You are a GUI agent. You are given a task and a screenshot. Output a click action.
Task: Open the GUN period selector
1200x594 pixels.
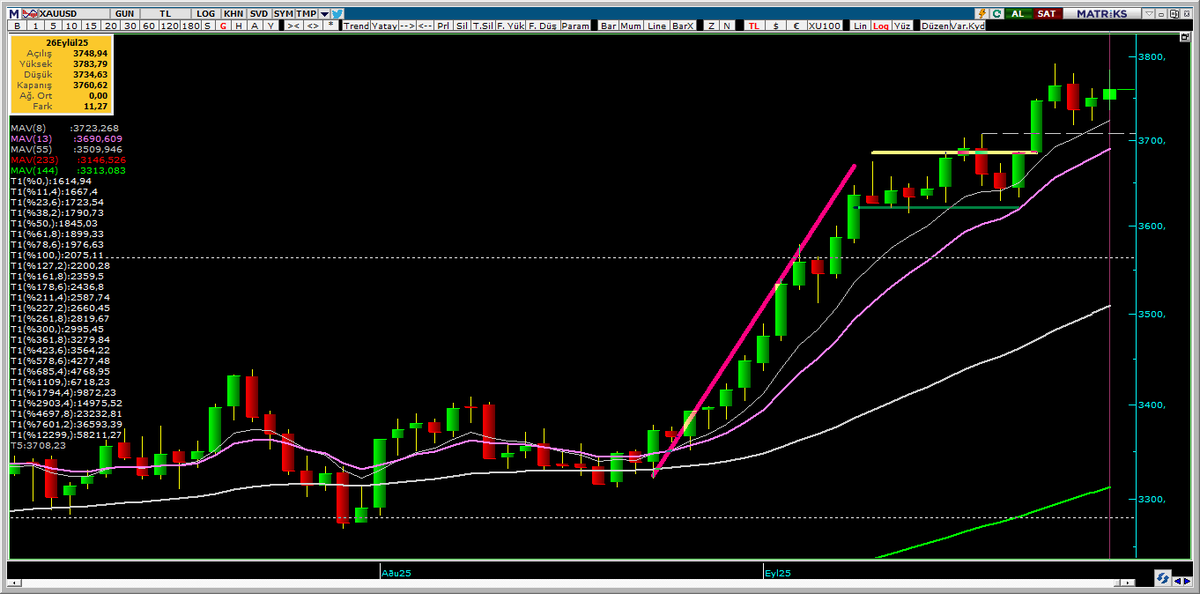[124, 14]
